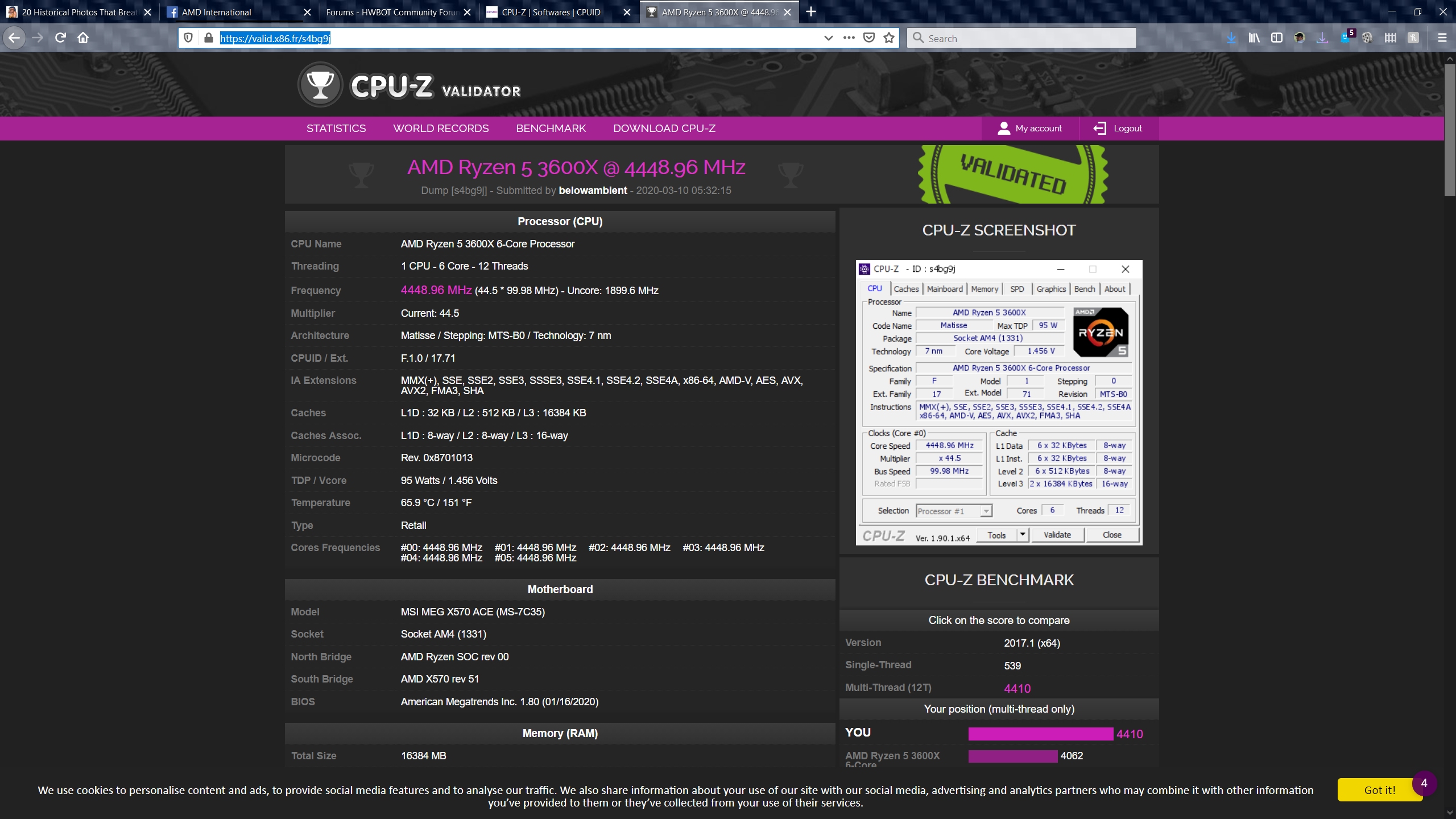Open the blue Downloads arrow panel
This screenshot has width=1456, height=819.
1231,38
